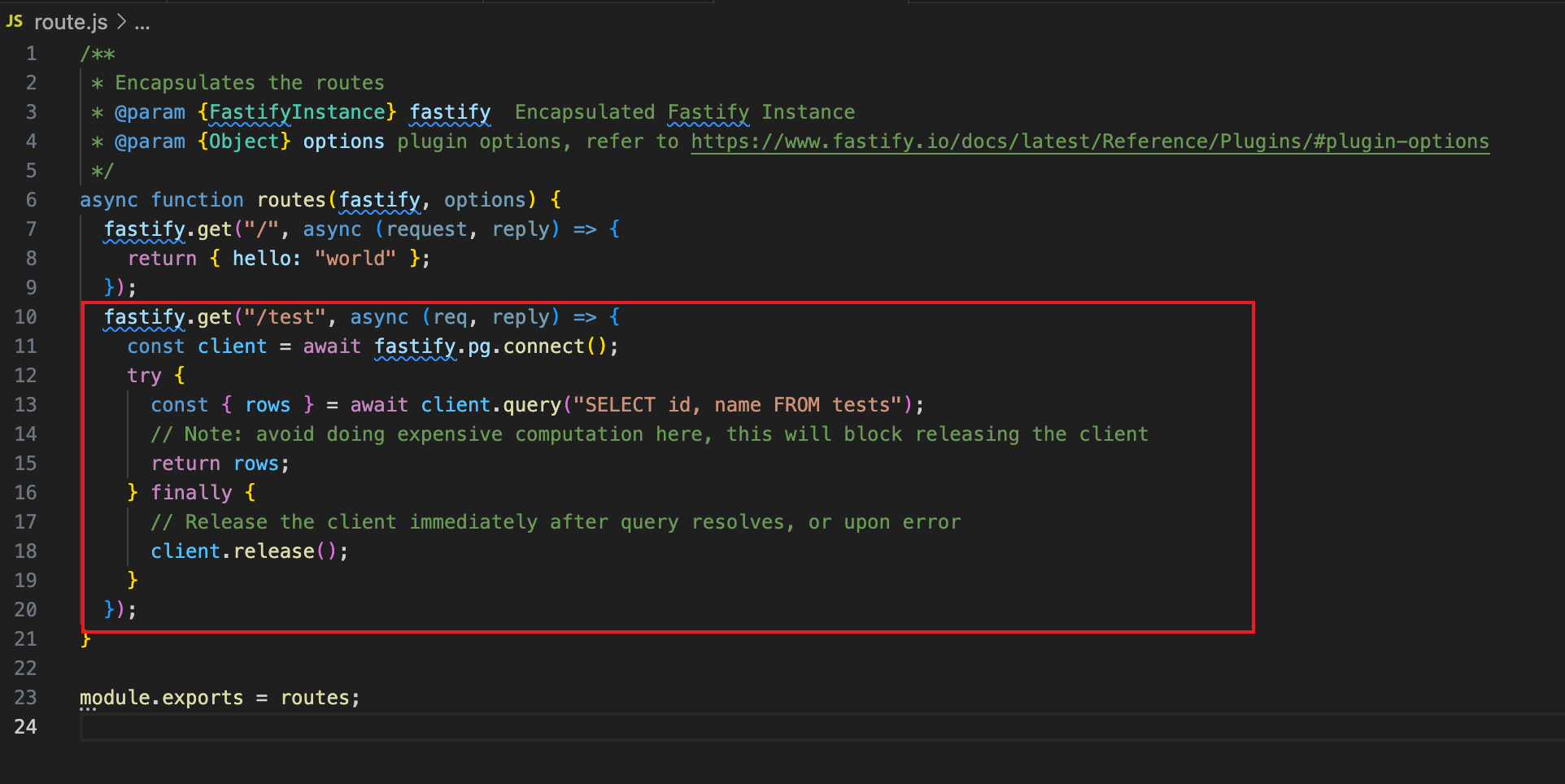Image resolution: width=1565 pixels, height=784 pixels.
Task: Click the finally keyword on line 16
Action: click(x=192, y=492)
